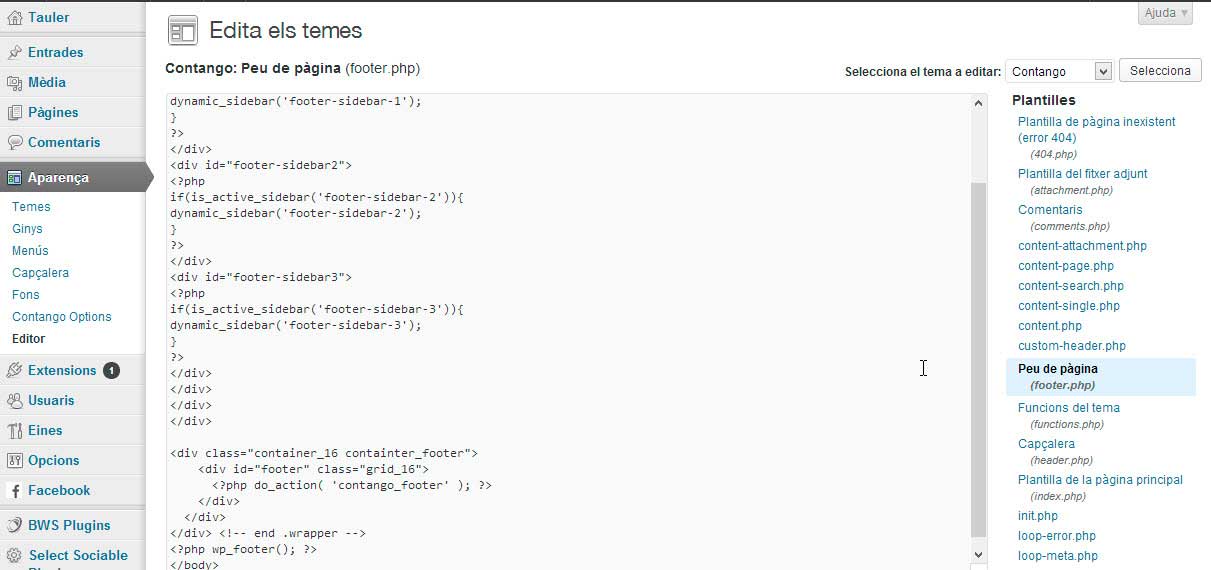Click the Extensions plugin icon
1211x570 pixels.
[x=14, y=370]
